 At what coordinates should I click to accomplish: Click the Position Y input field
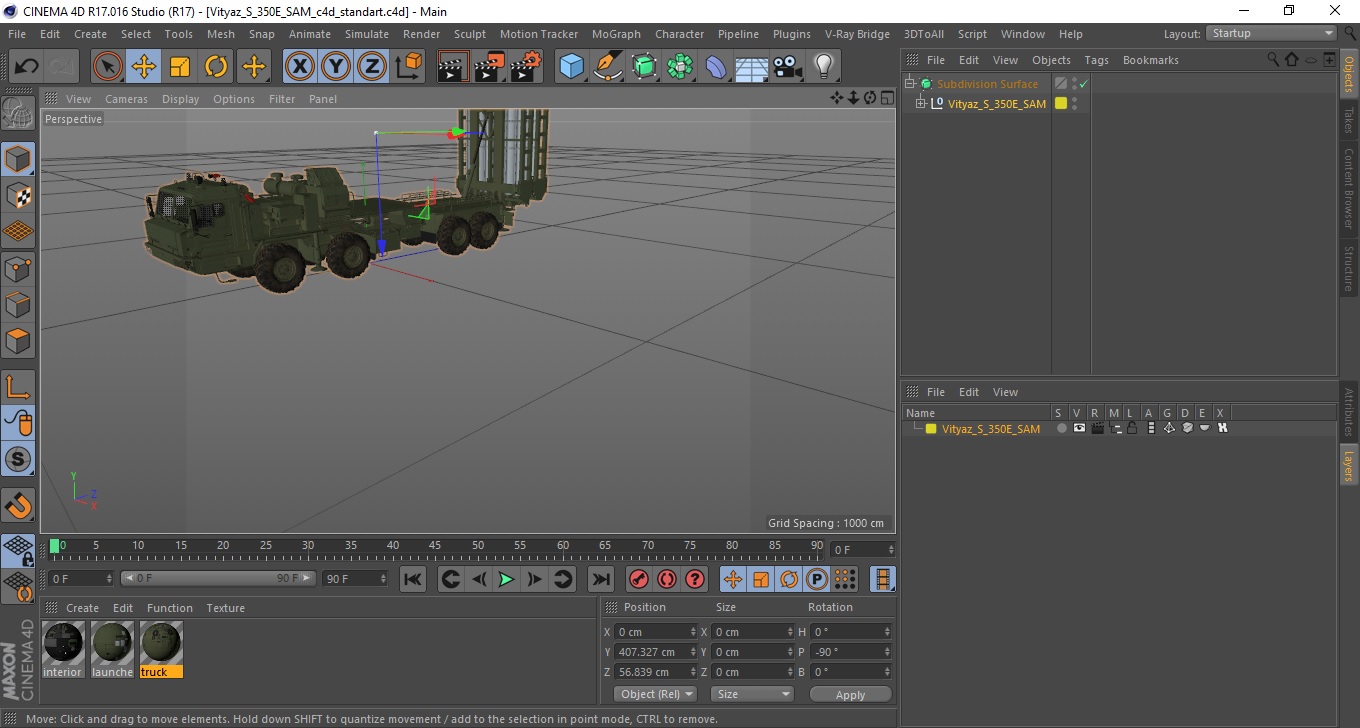654,652
